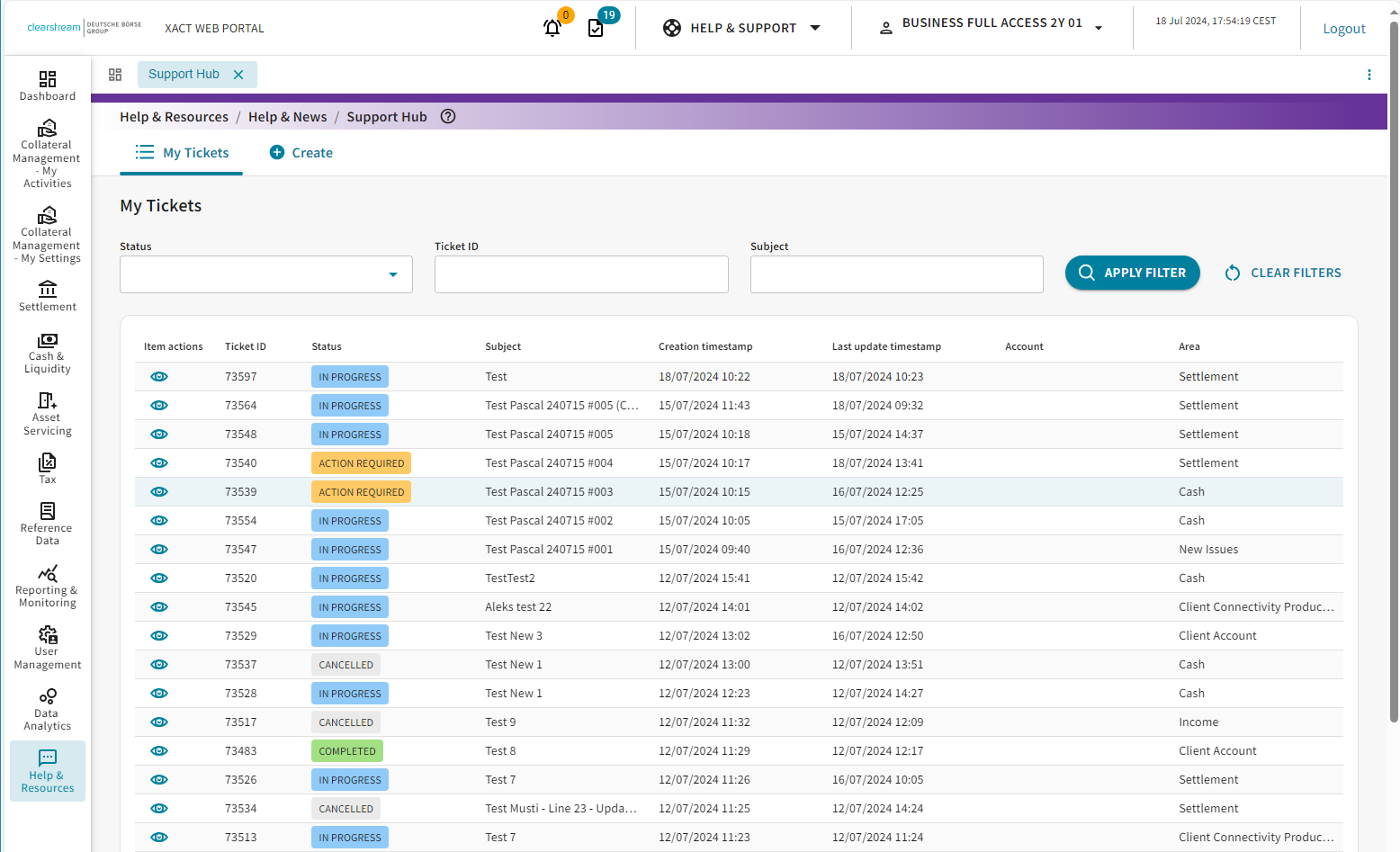Apply the ticket filter
Image resolution: width=1400 pixels, height=852 pixels.
[1132, 273]
